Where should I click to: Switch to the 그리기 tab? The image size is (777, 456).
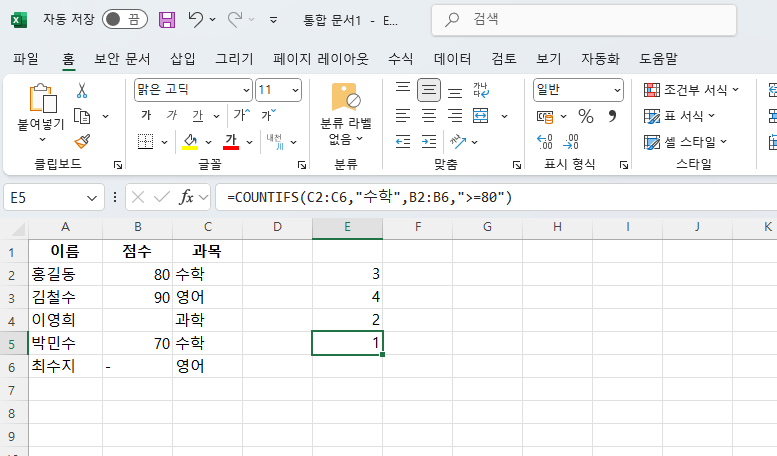(234, 59)
